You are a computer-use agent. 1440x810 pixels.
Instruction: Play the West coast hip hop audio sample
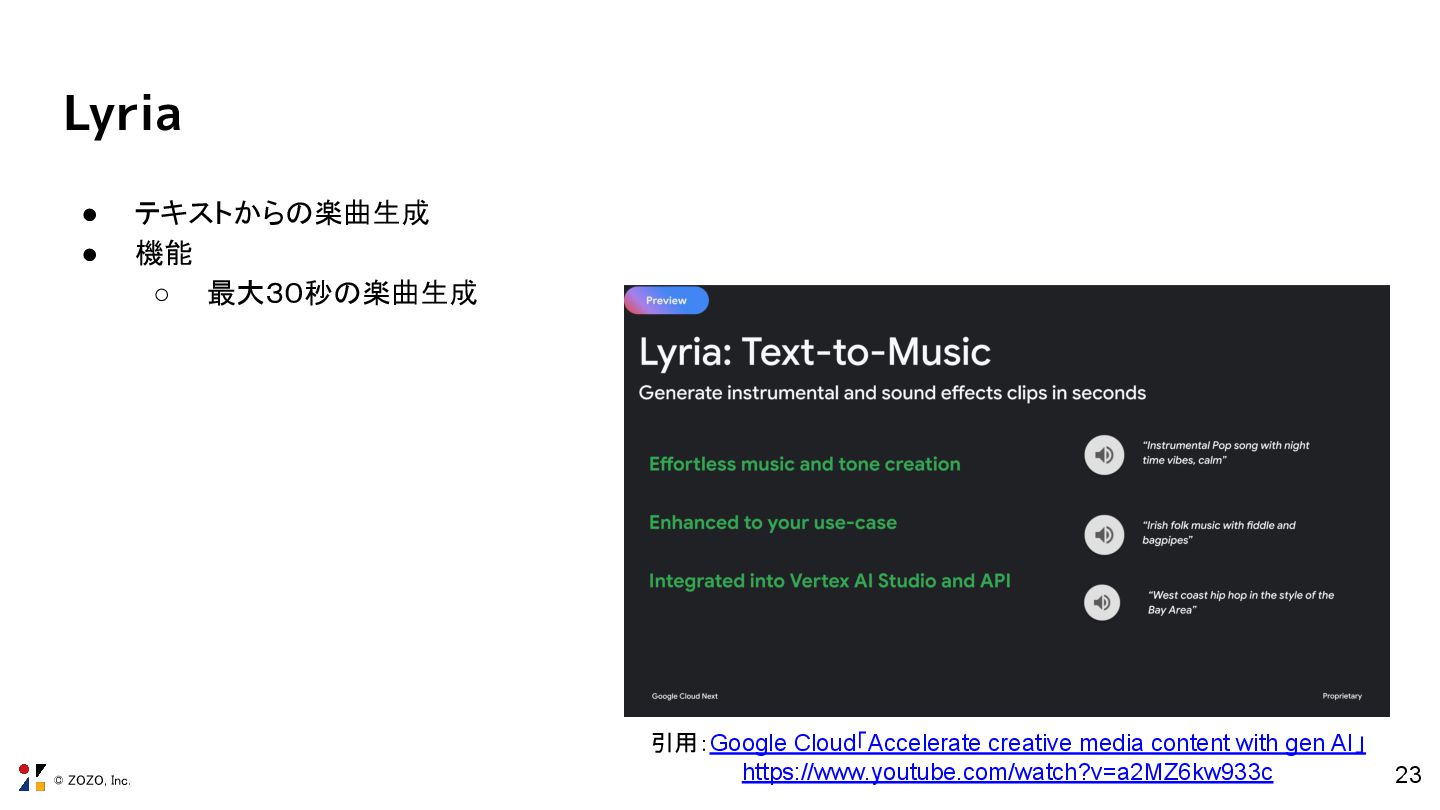click(1102, 602)
